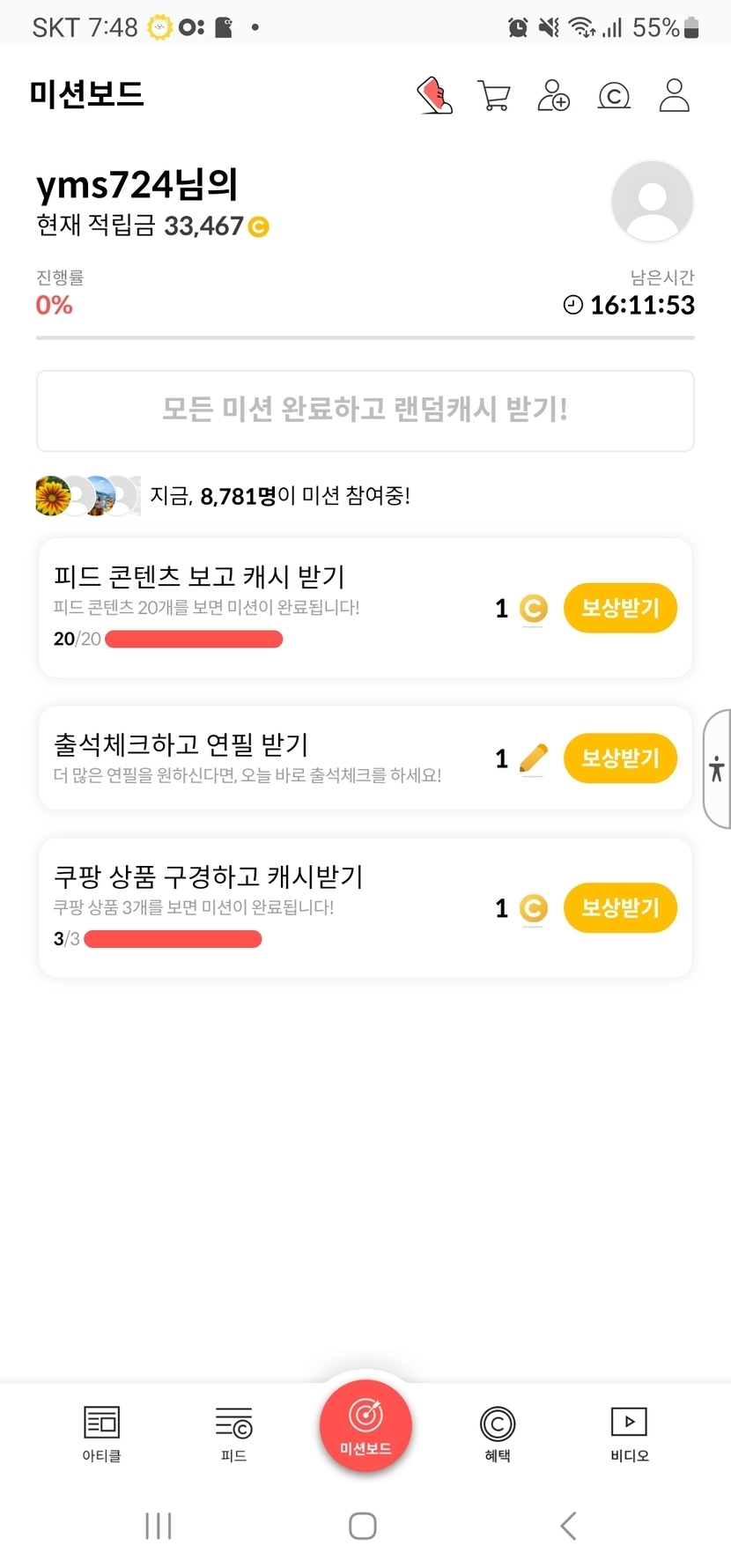Screen dimensions: 731x1568
Task: Claim reward for Coupang products mission
Action: tap(620, 908)
